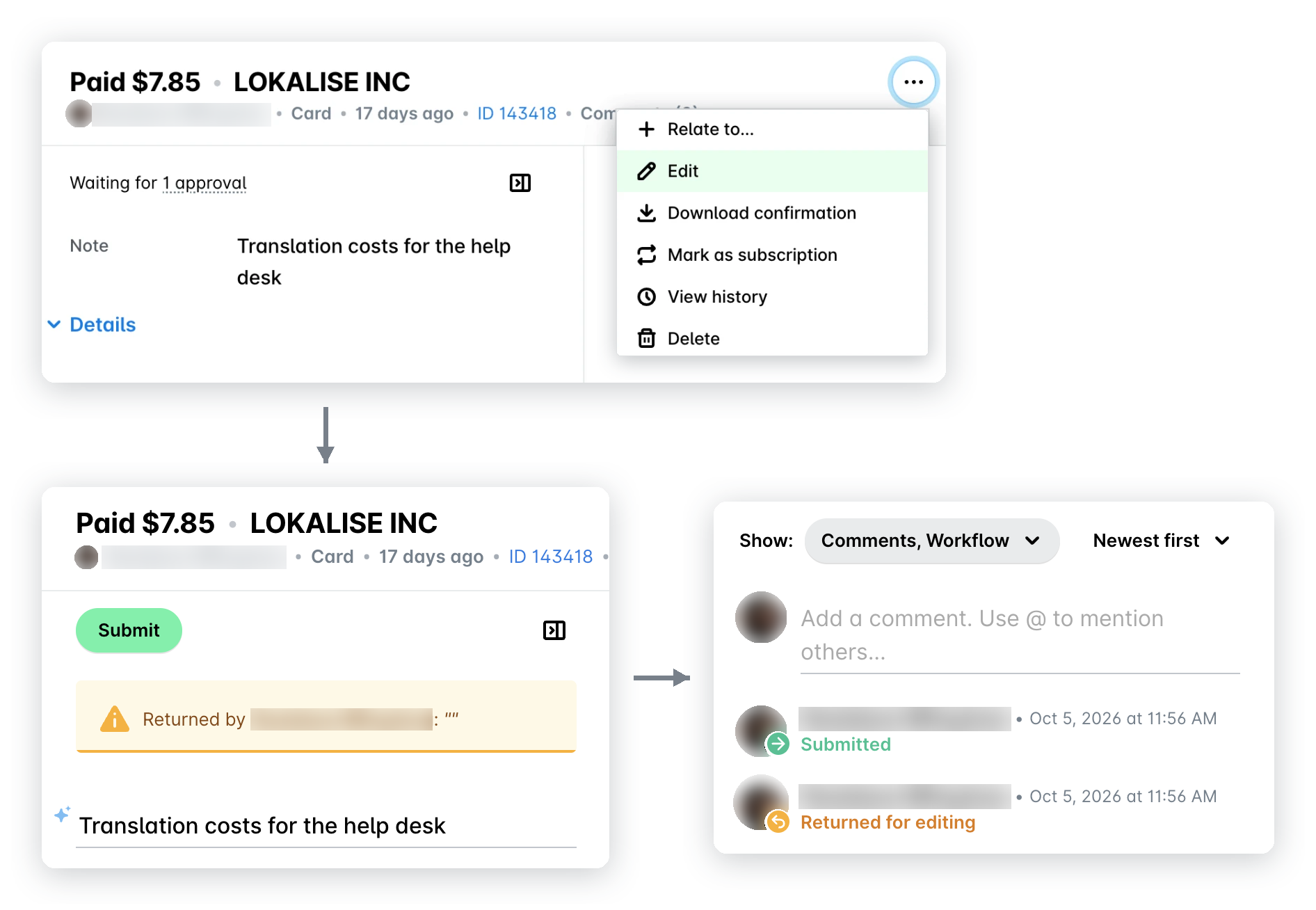Viewport: 1316px width, 910px height.
Task: Open the three-dot more actions menu
Action: (x=913, y=82)
